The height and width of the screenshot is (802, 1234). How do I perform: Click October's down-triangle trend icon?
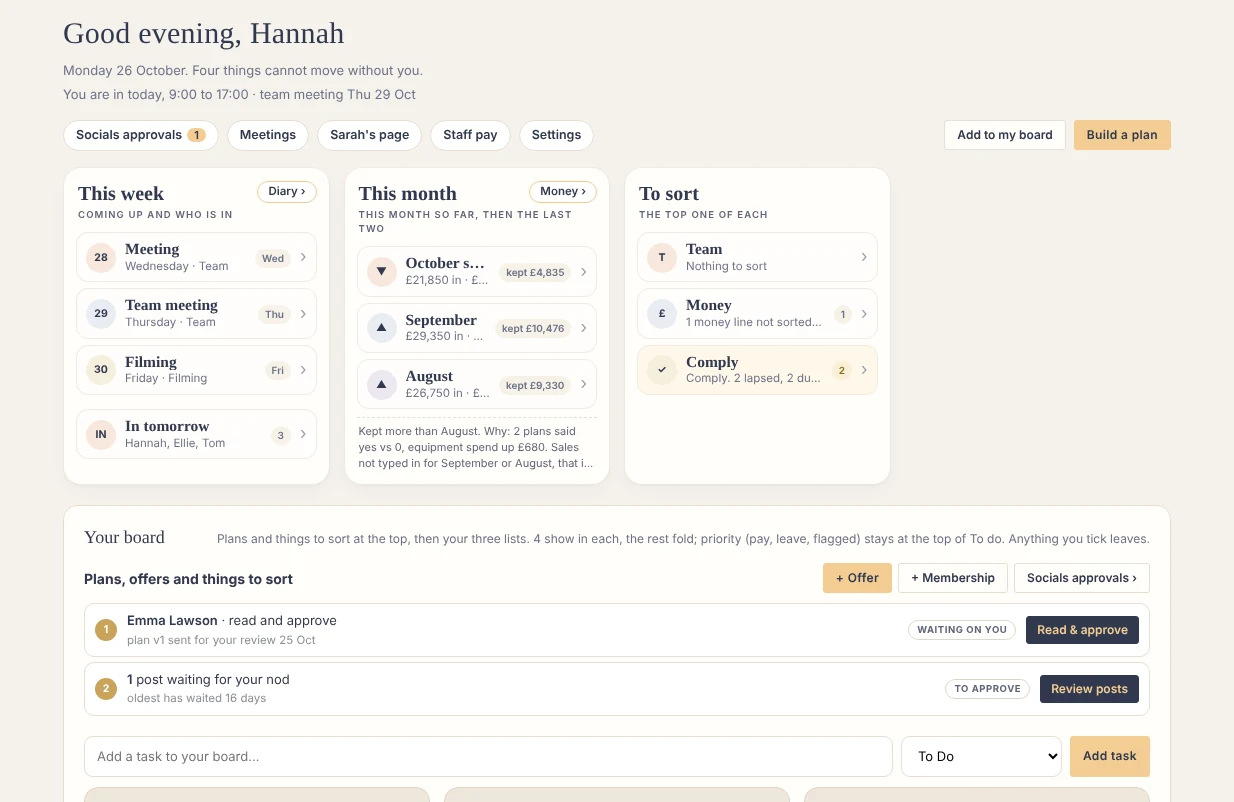382,271
